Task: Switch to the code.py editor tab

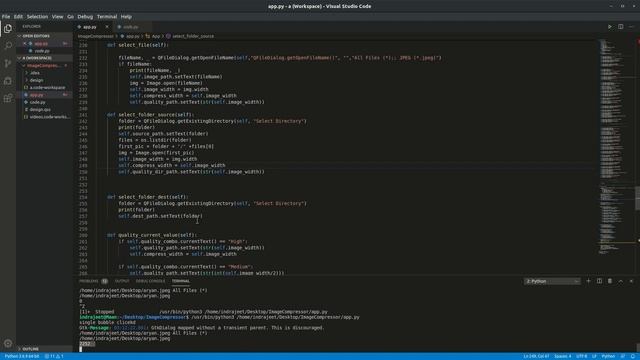Action: 131,27
